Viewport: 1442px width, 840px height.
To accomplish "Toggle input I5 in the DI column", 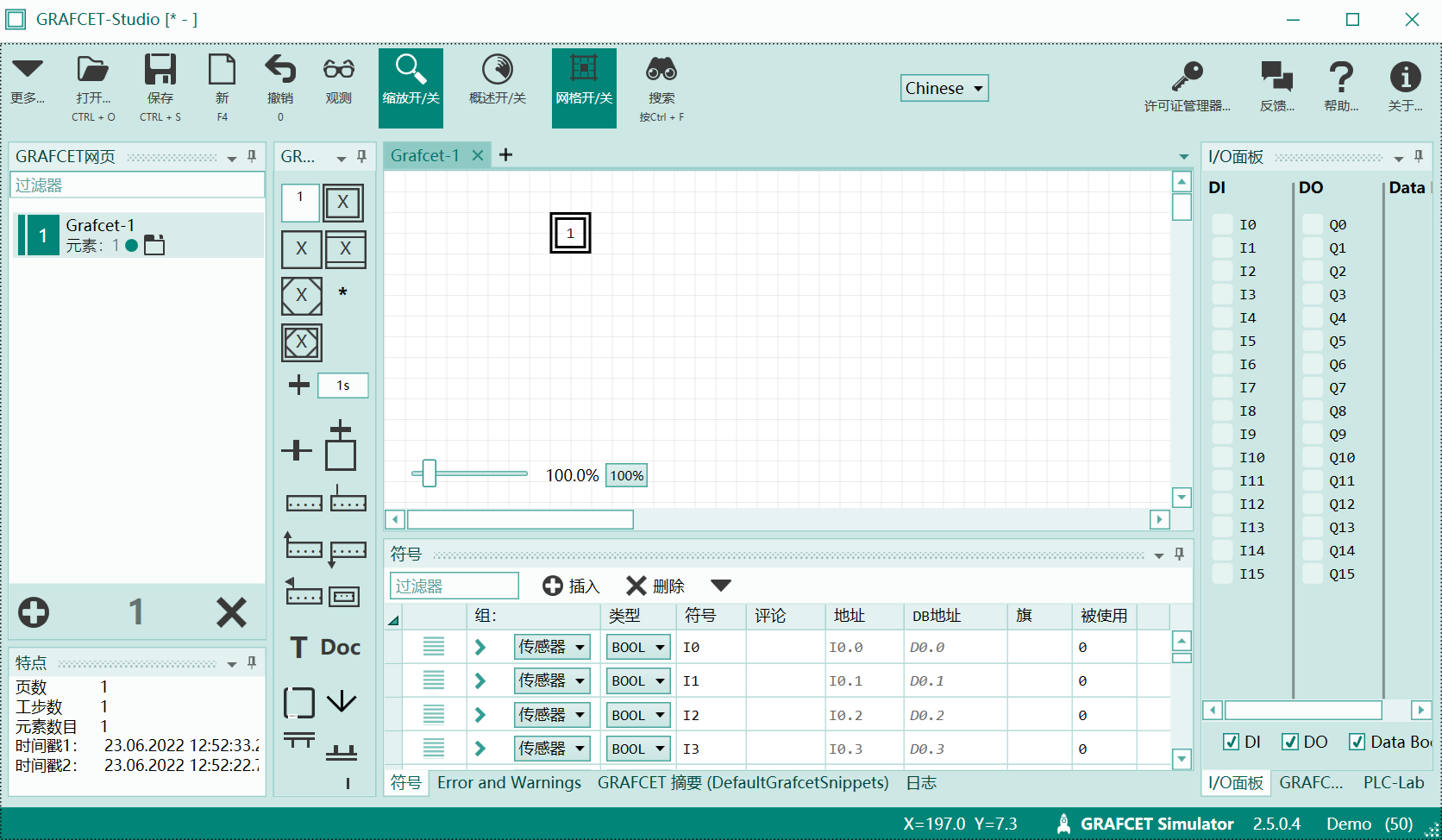I will (1222, 341).
